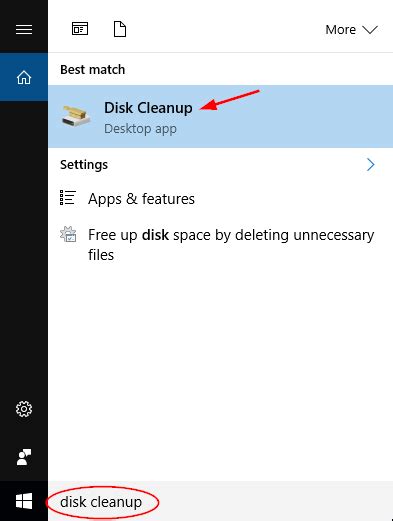Open the Settings gear in the sidebar
393x521 pixels.
click(24, 409)
